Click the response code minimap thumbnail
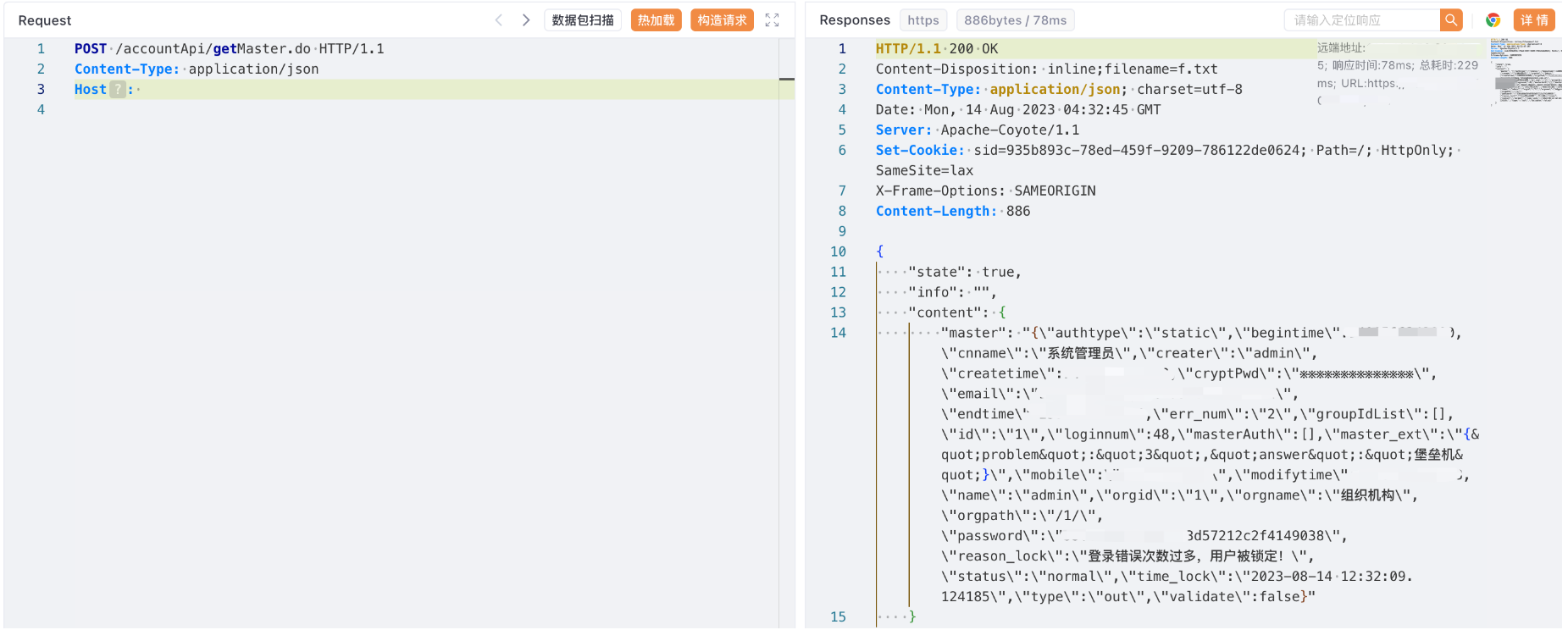 (x=1525, y=72)
